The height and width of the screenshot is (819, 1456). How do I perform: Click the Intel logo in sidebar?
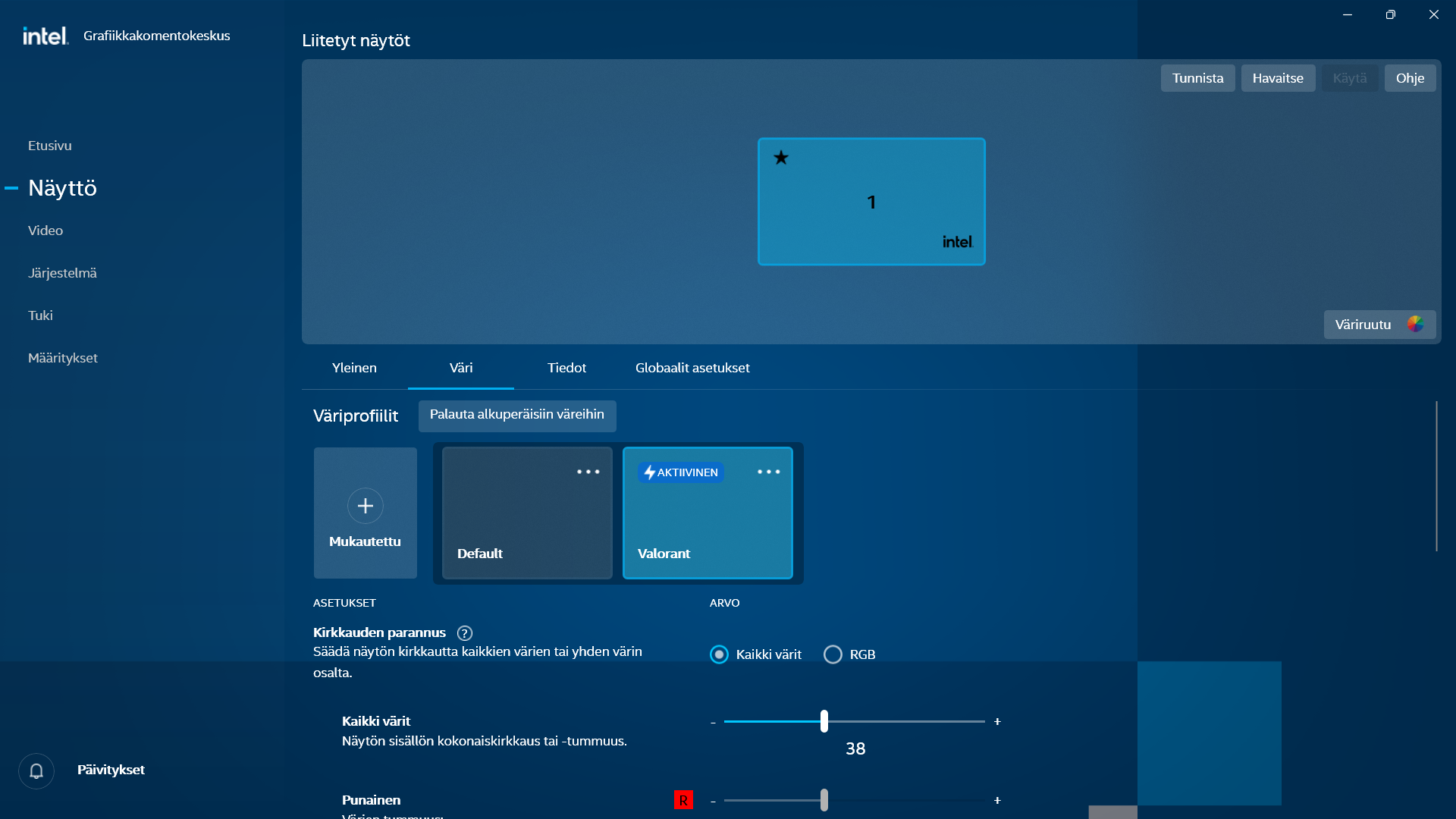(x=45, y=36)
